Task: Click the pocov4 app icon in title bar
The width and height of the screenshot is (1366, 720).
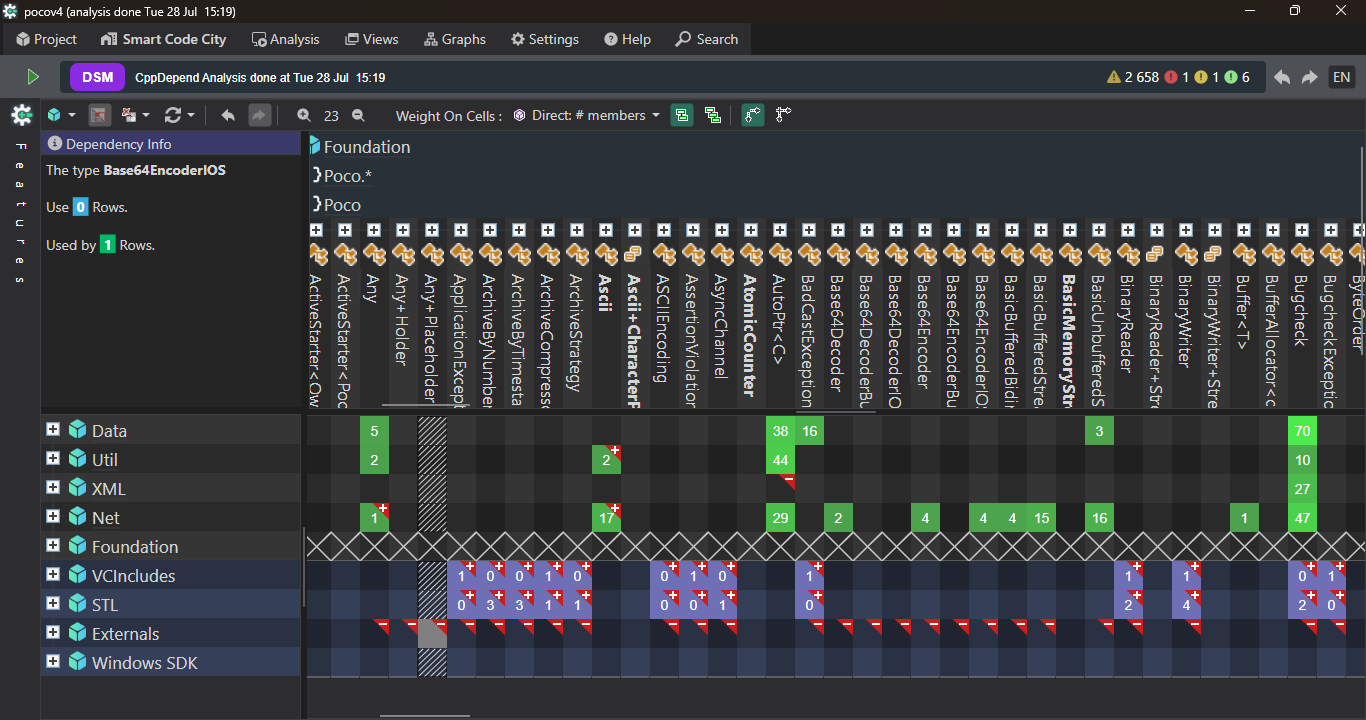Action: (x=11, y=10)
